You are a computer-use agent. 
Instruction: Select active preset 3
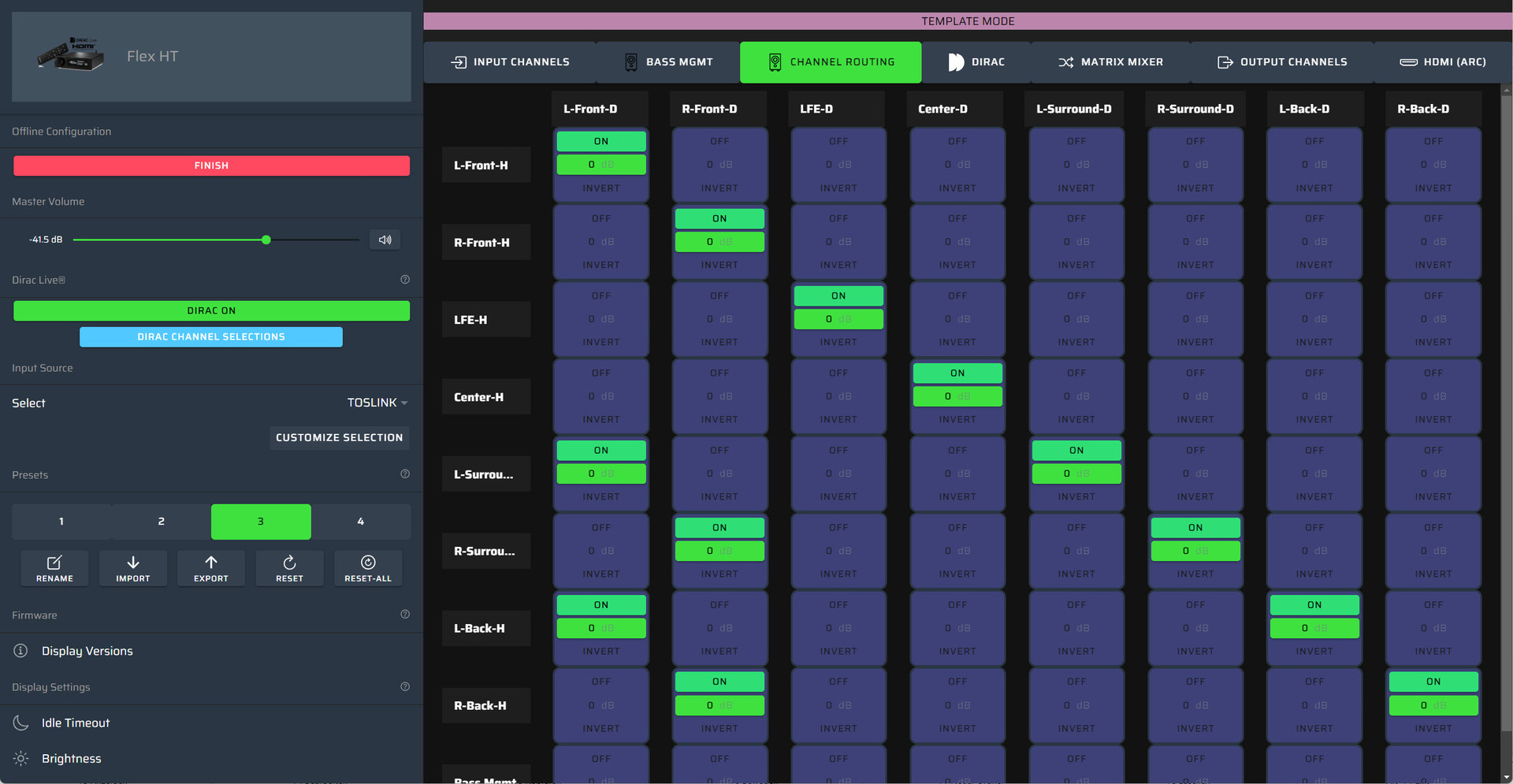(x=261, y=522)
